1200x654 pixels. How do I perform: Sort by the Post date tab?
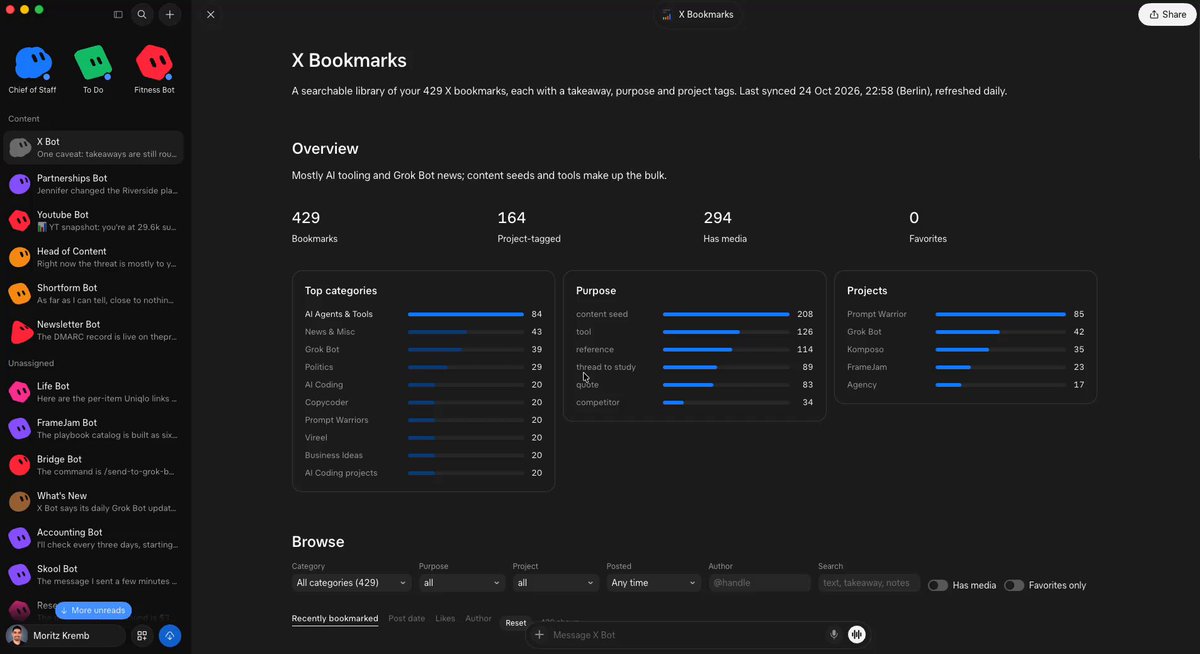click(406, 618)
